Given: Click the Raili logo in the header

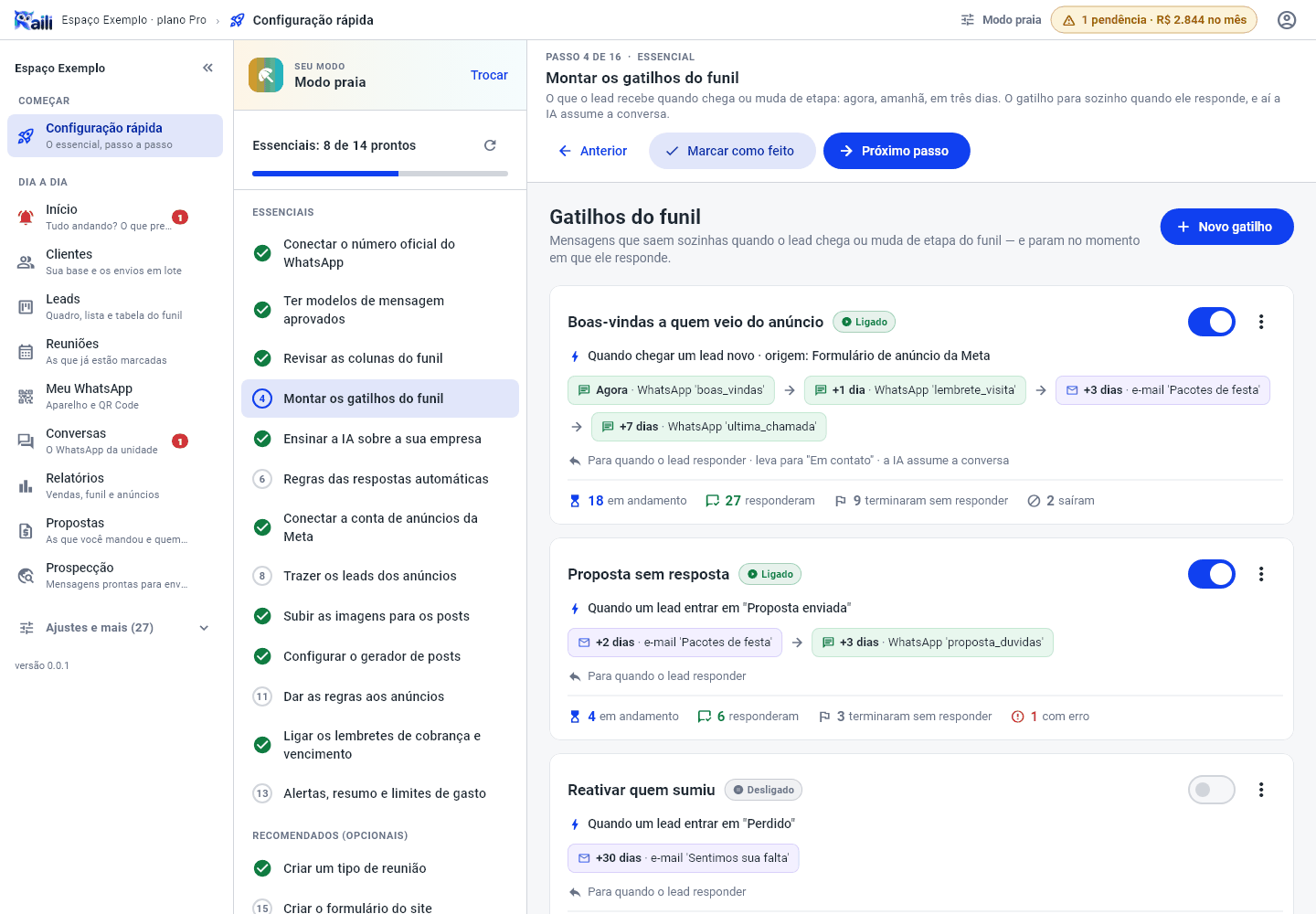Looking at the screenshot, I should point(34,20).
